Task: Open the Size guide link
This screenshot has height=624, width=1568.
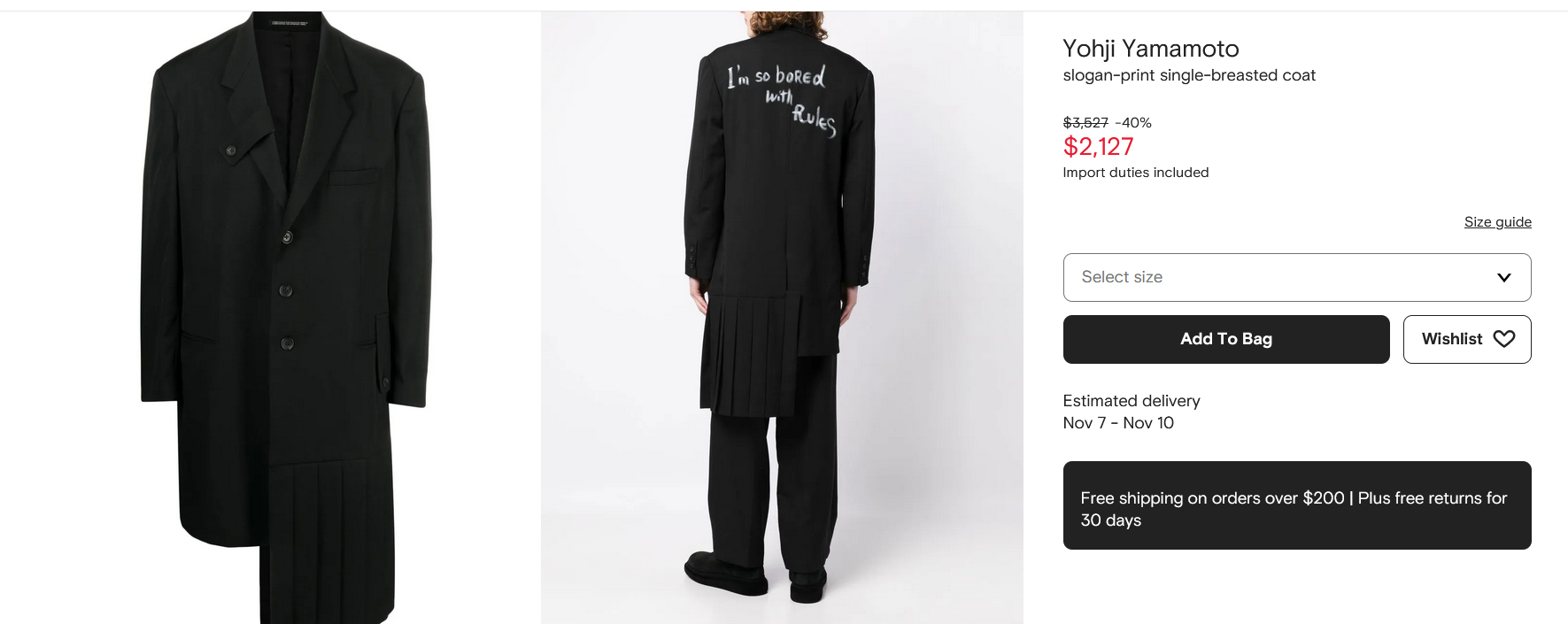Action: 1497,221
